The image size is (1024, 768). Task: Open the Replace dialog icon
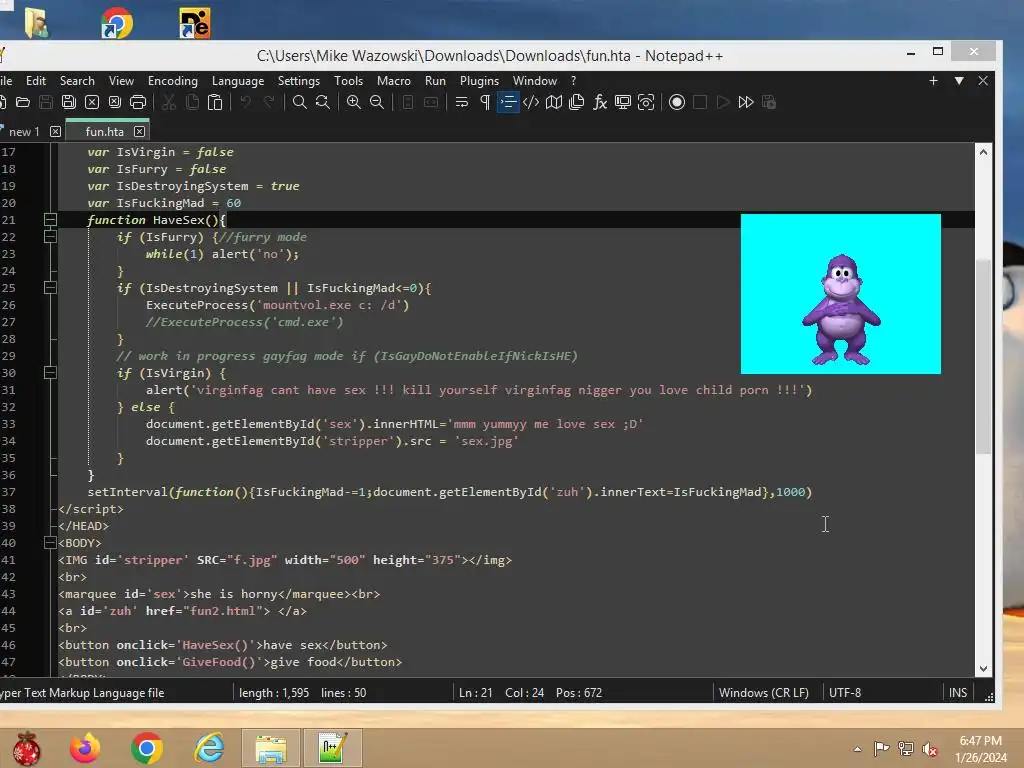323,102
